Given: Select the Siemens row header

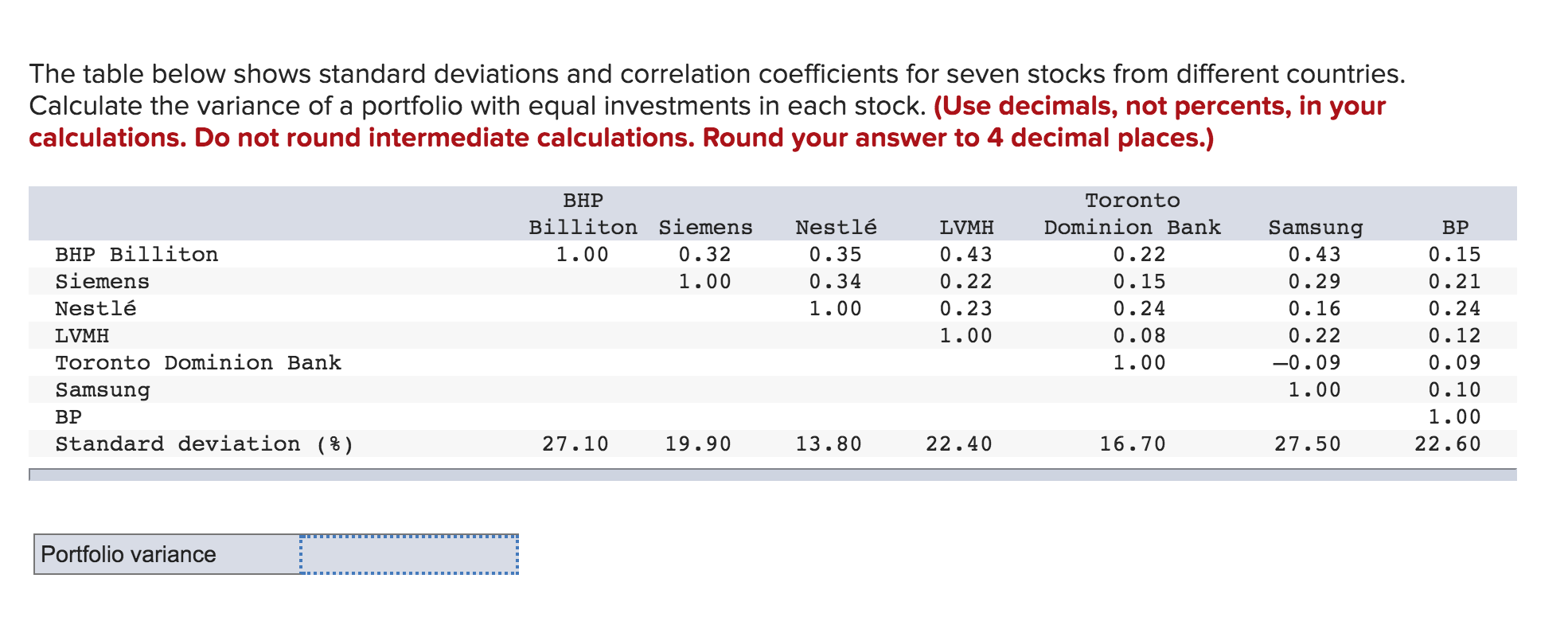Looking at the screenshot, I should click(101, 281).
